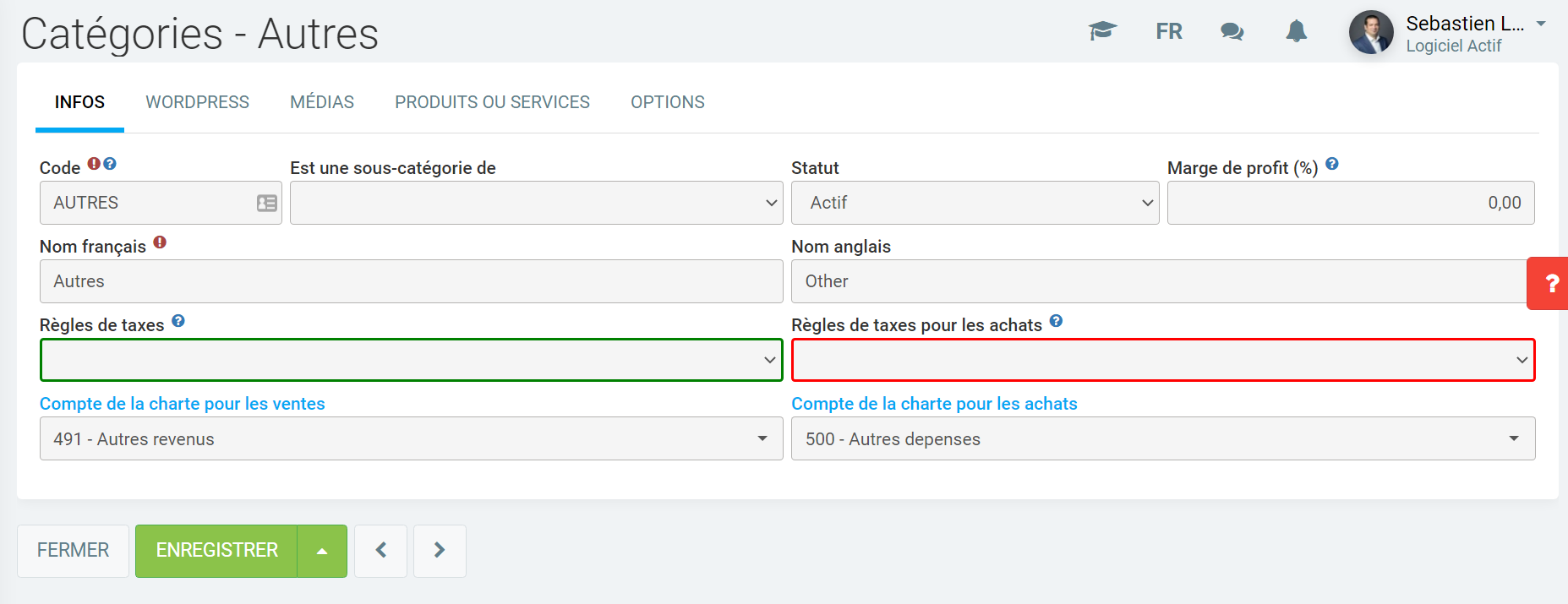Open the Produits ou services tab
Screen dimensions: 1568x604
tap(492, 102)
